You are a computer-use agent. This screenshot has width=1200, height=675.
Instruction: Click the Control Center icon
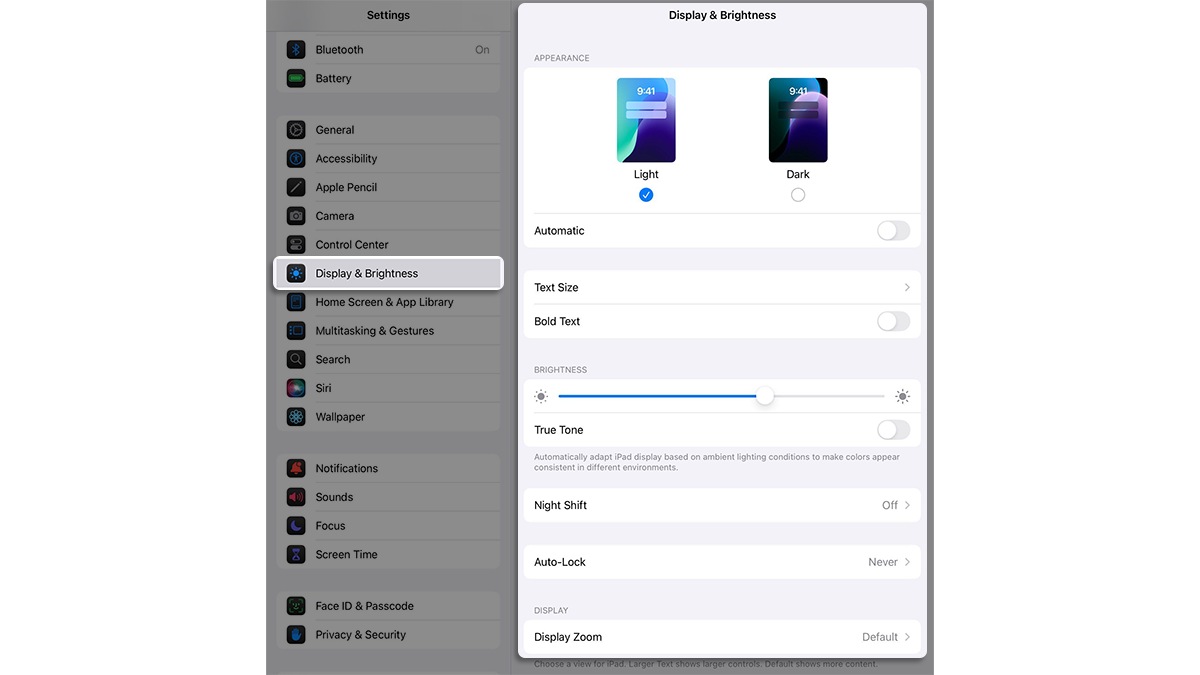(x=296, y=244)
